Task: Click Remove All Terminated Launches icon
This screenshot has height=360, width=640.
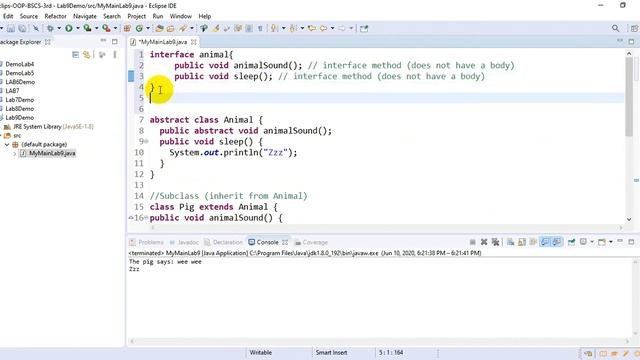Action: (x=495, y=242)
